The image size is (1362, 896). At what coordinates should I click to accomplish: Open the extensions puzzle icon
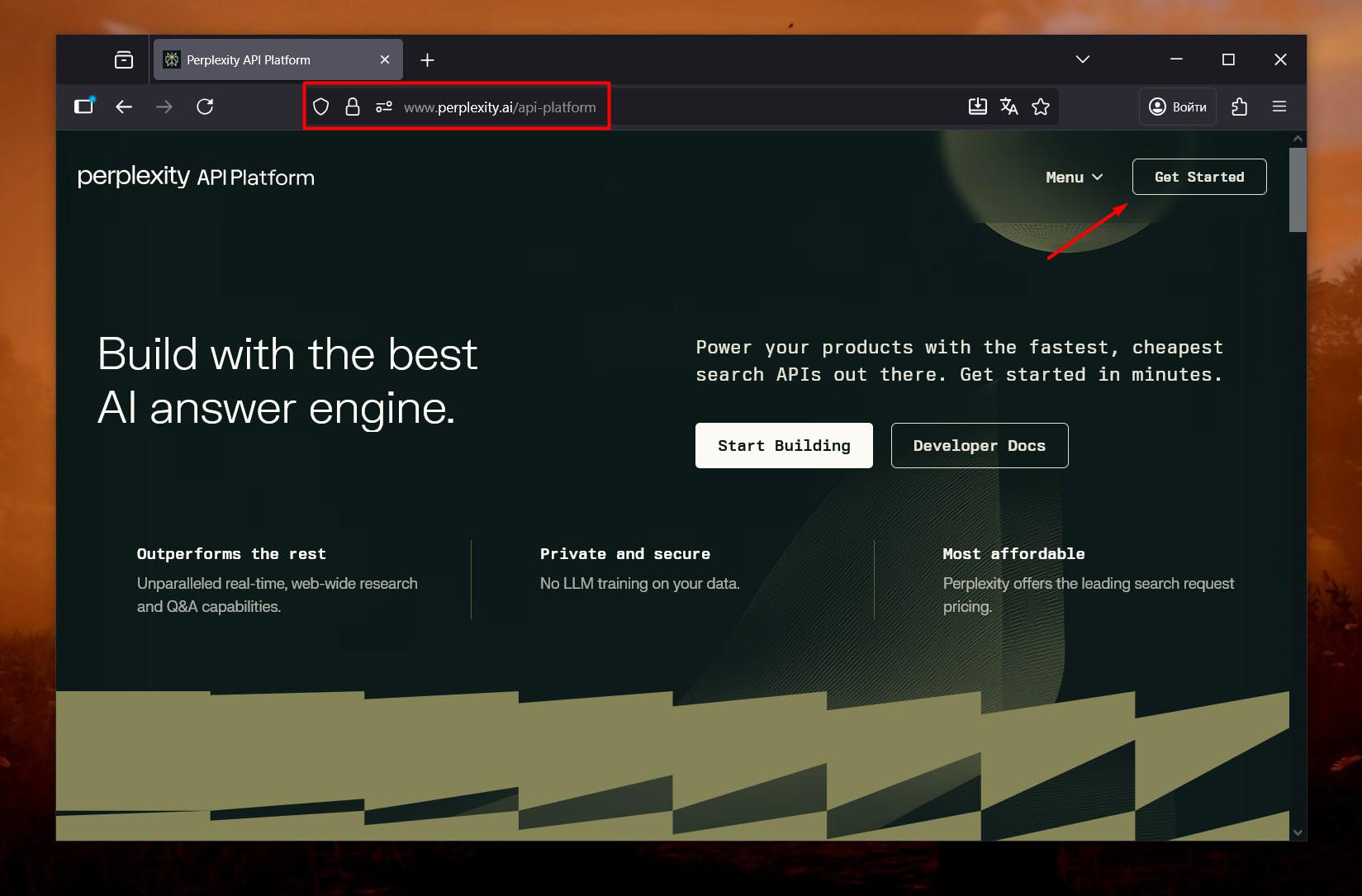(1239, 107)
